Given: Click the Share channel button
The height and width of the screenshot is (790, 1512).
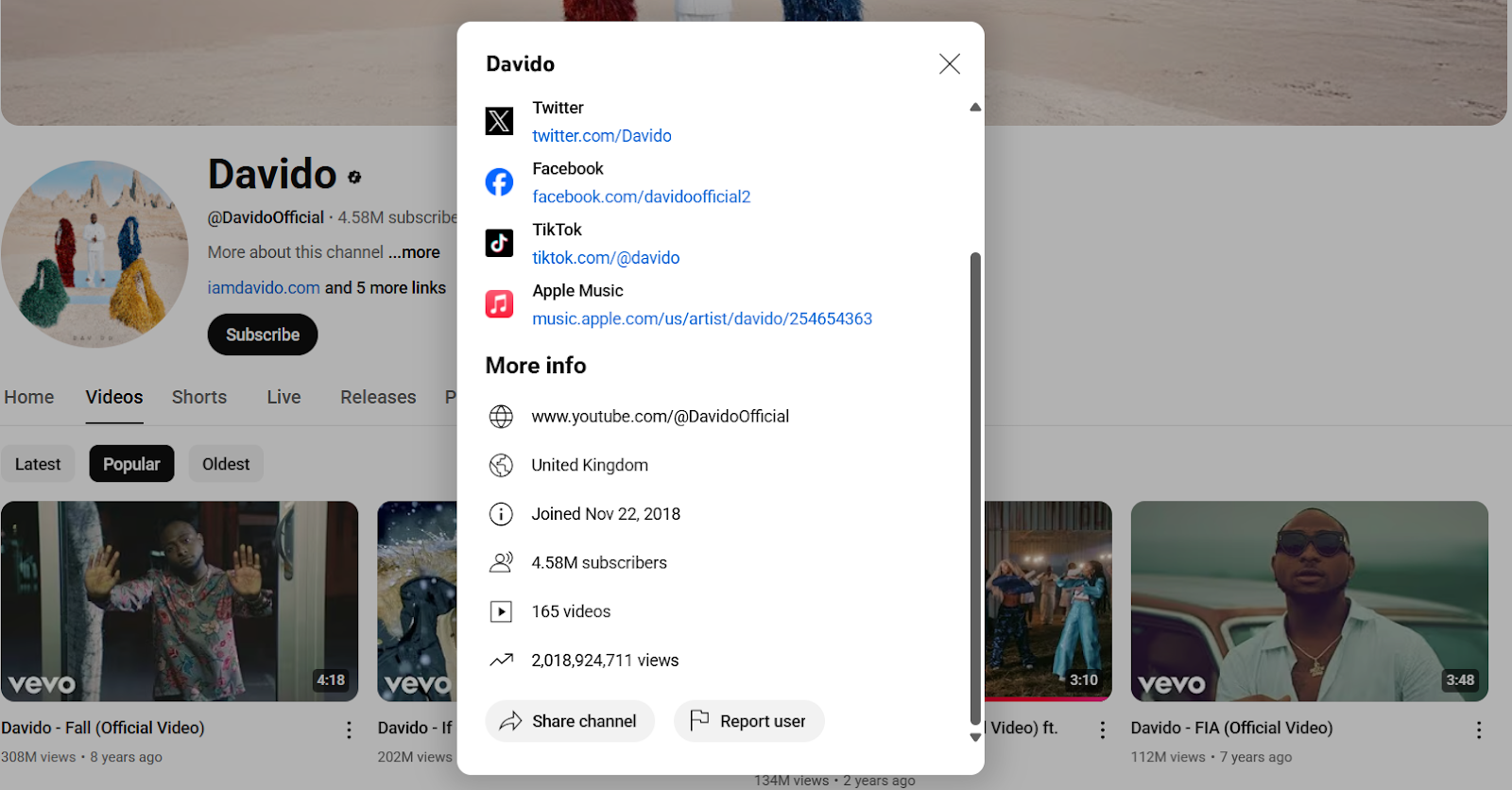Looking at the screenshot, I should click(x=570, y=721).
